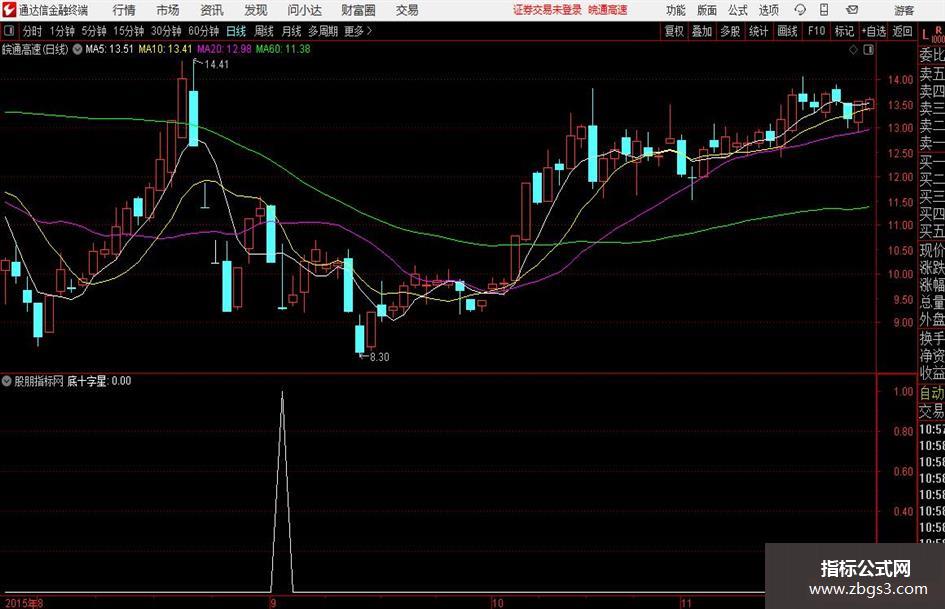Image resolution: width=945 pixels, height=609 pixels.
Task: Switch to the 1分钟 period tab
Action: coord(62,31)
